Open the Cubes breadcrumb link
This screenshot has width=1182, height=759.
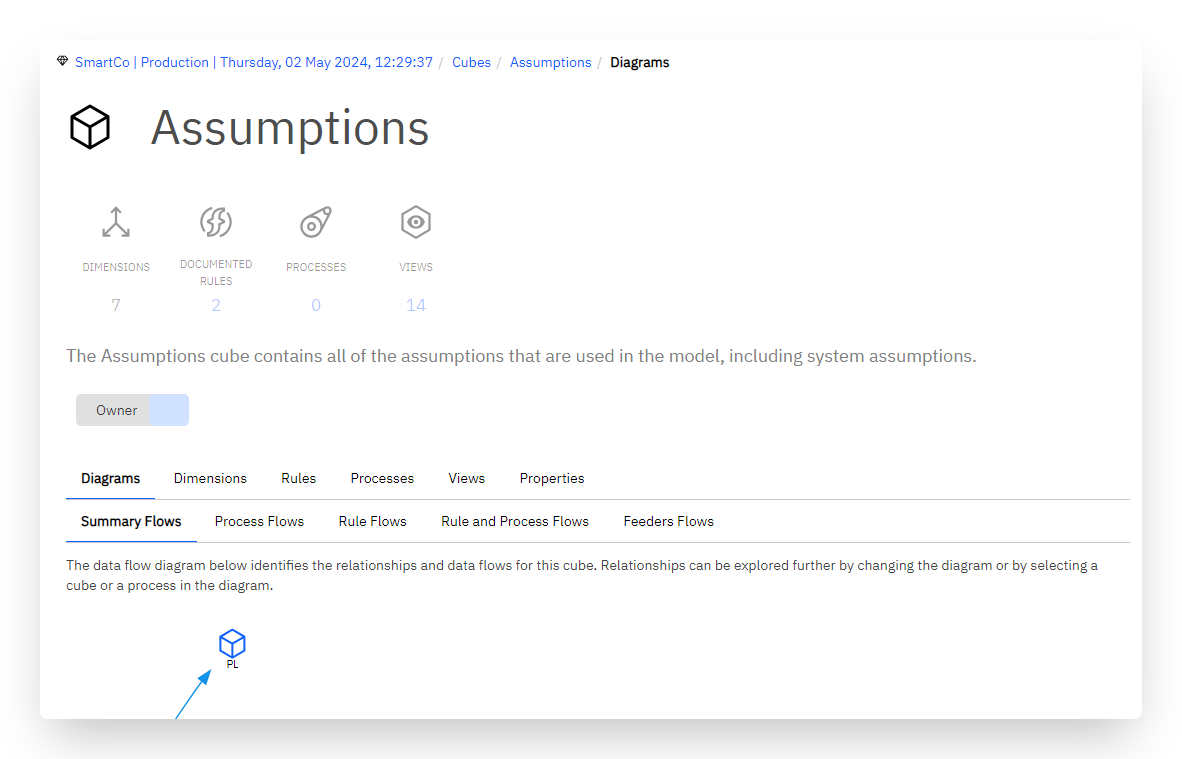[x=471, y=63]
